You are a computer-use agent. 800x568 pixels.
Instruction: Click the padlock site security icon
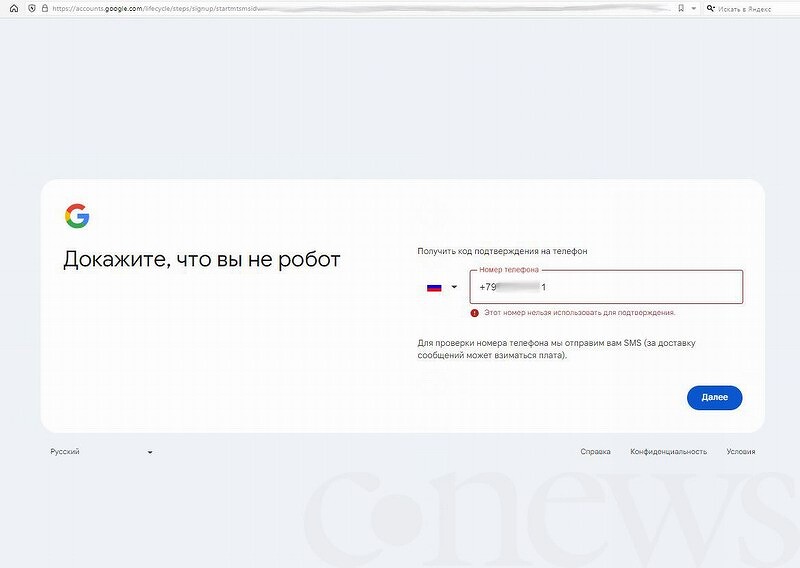click(x=44, y=8)
